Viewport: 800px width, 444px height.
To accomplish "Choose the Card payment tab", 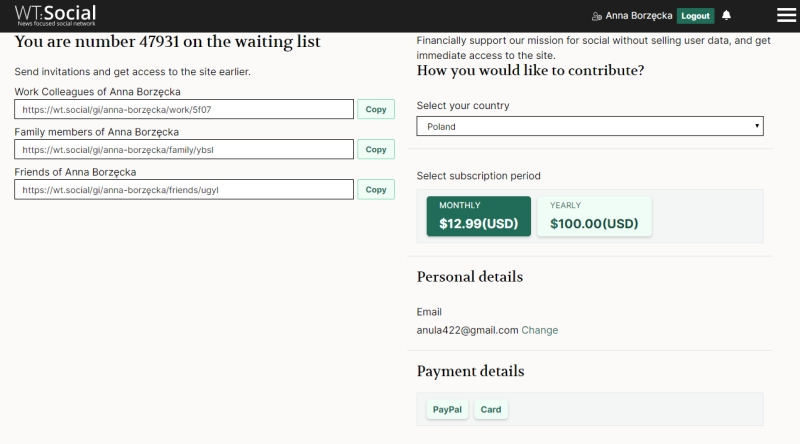I will coord(490,410).
